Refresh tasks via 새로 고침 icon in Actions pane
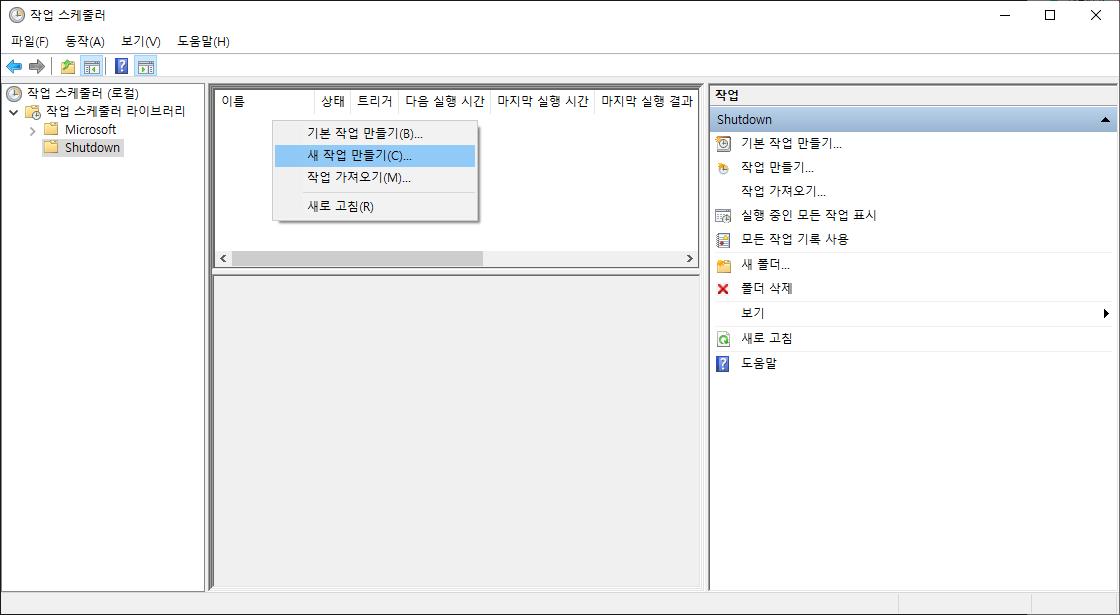This screenshot has height=615, width=1120. click(x=722, y=338)
